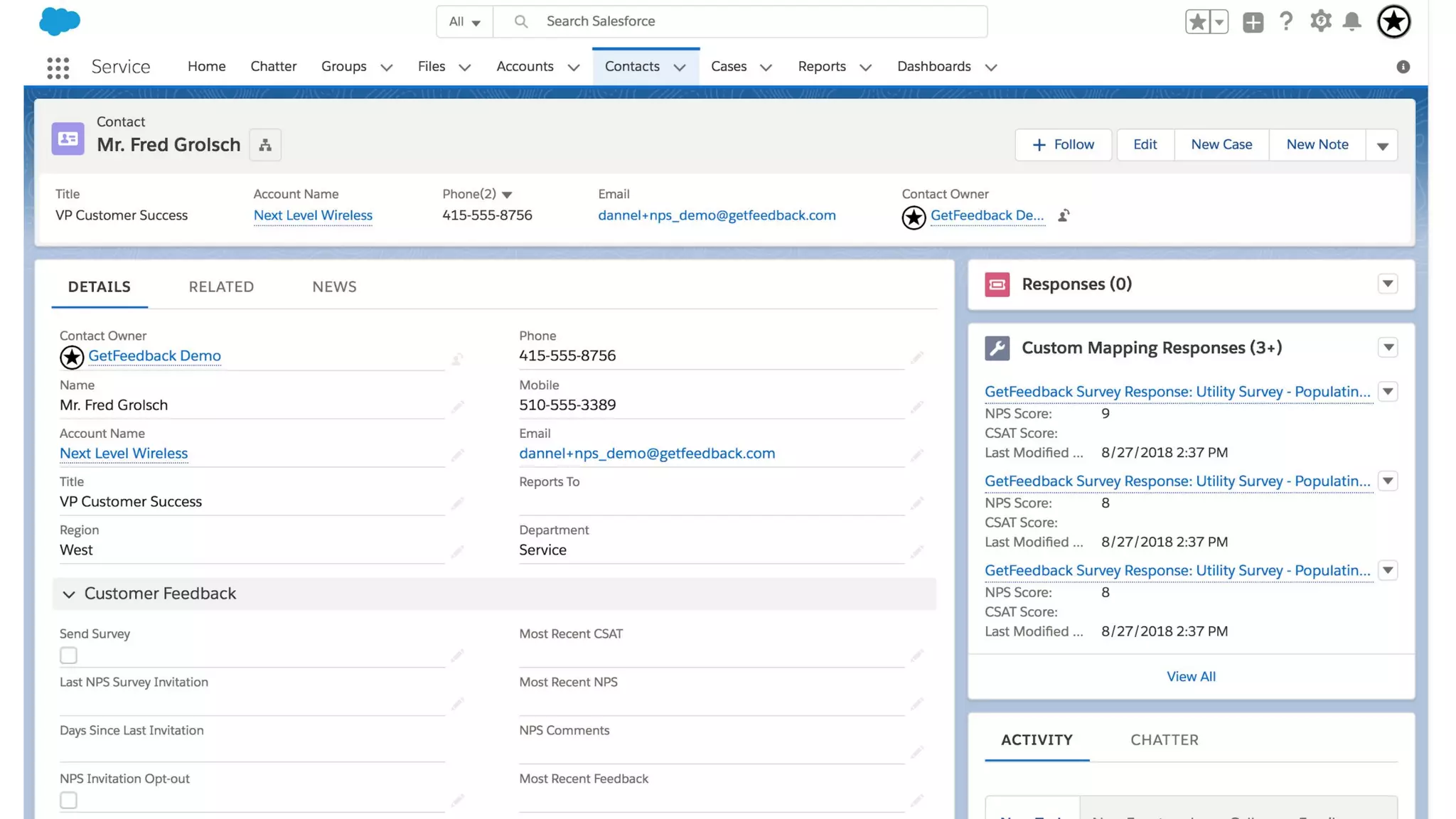The image size is (1456, 819).
Task: Edit Reports To field pencil icon
Action: tap(917, 503)
